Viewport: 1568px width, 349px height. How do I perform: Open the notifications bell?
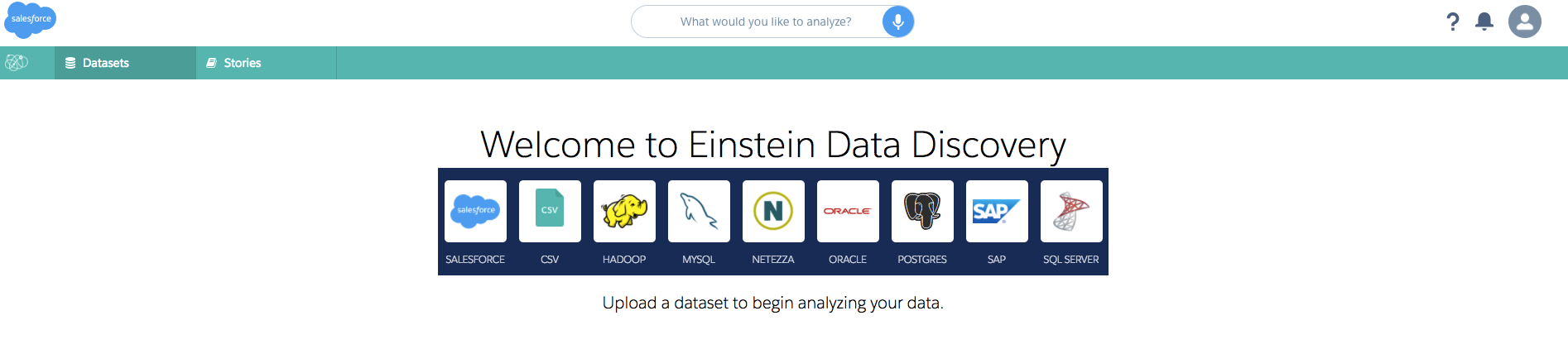click(x=1484, y=22)
